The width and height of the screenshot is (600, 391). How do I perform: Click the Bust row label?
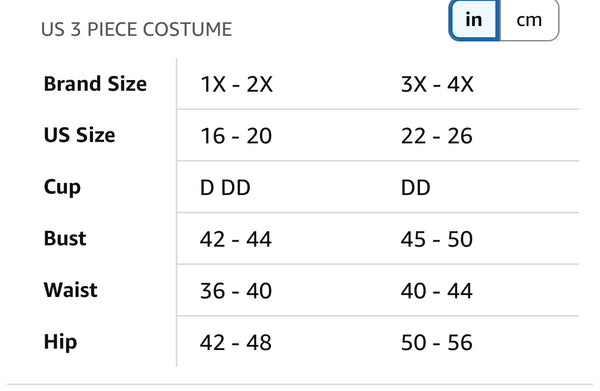click(x=65, y=238)
